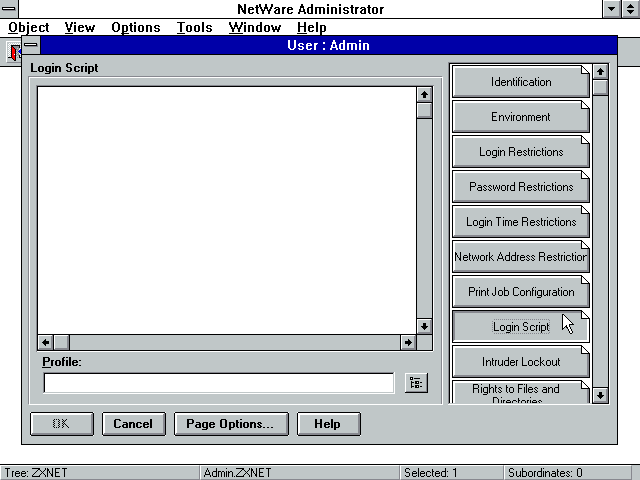Minimize the NetWare Administrator window
Image resolution: width=640 pixels, height=480 pixels.
click(612, 9)
